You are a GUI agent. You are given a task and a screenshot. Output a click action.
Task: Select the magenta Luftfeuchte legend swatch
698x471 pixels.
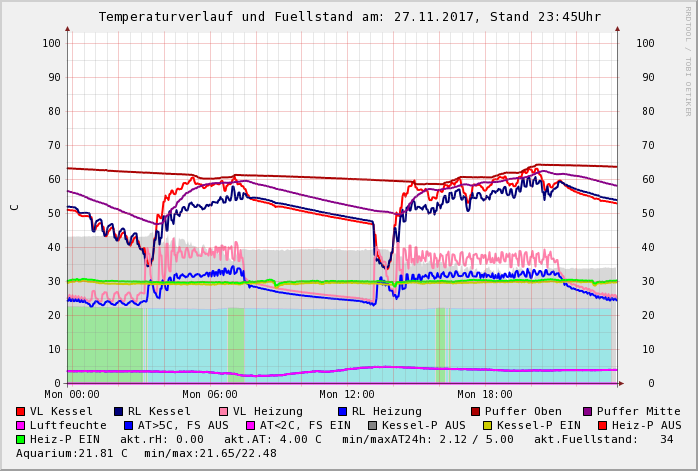coord(21,425)
